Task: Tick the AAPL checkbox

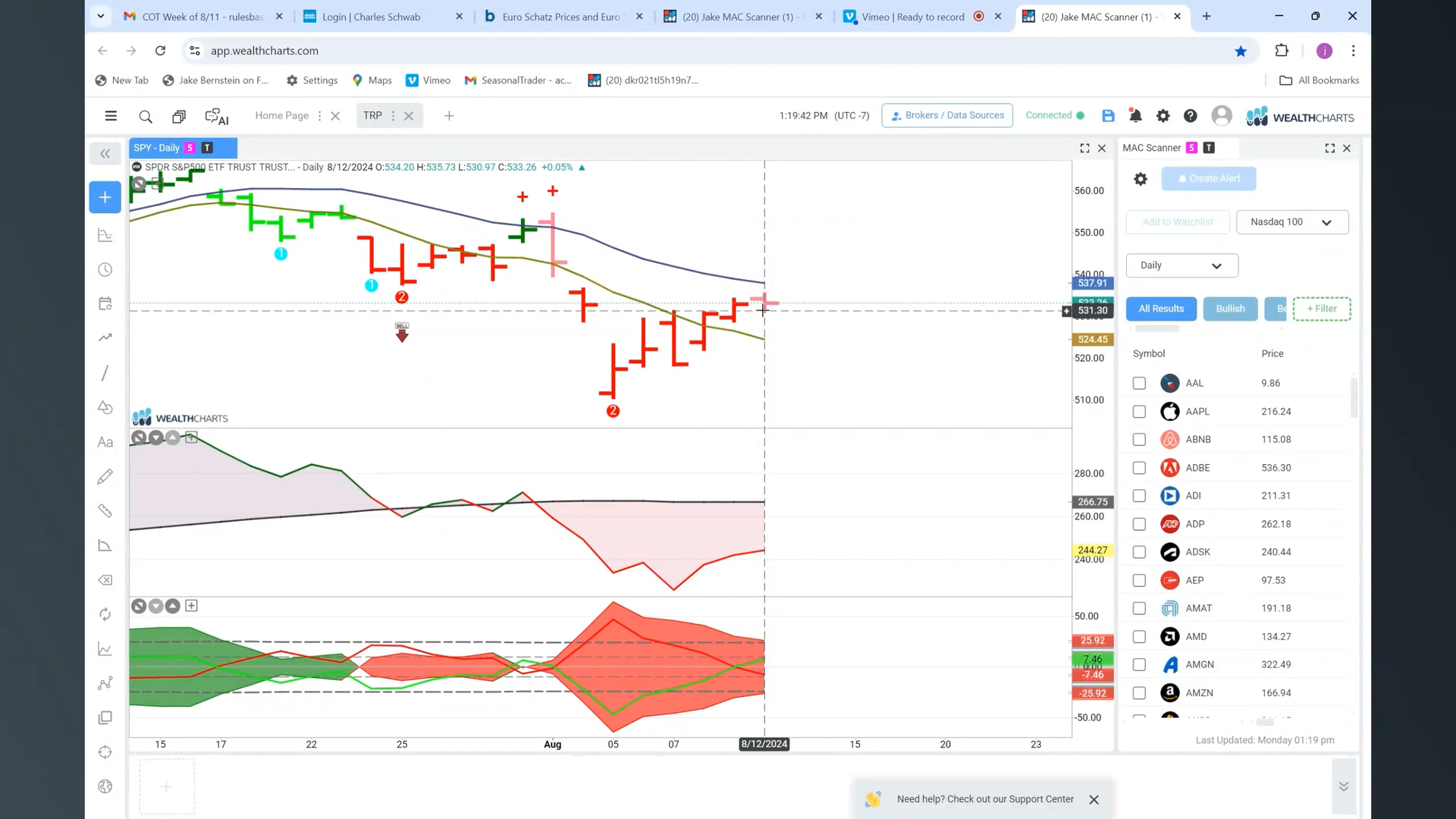Action: coord(1139,412)
